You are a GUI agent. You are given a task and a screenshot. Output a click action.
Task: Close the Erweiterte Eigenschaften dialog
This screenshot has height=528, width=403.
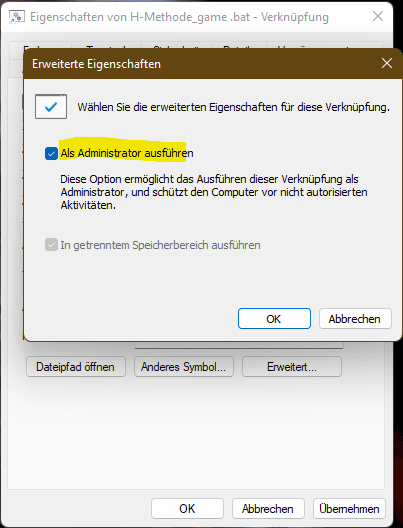click(x=387, y=63)
